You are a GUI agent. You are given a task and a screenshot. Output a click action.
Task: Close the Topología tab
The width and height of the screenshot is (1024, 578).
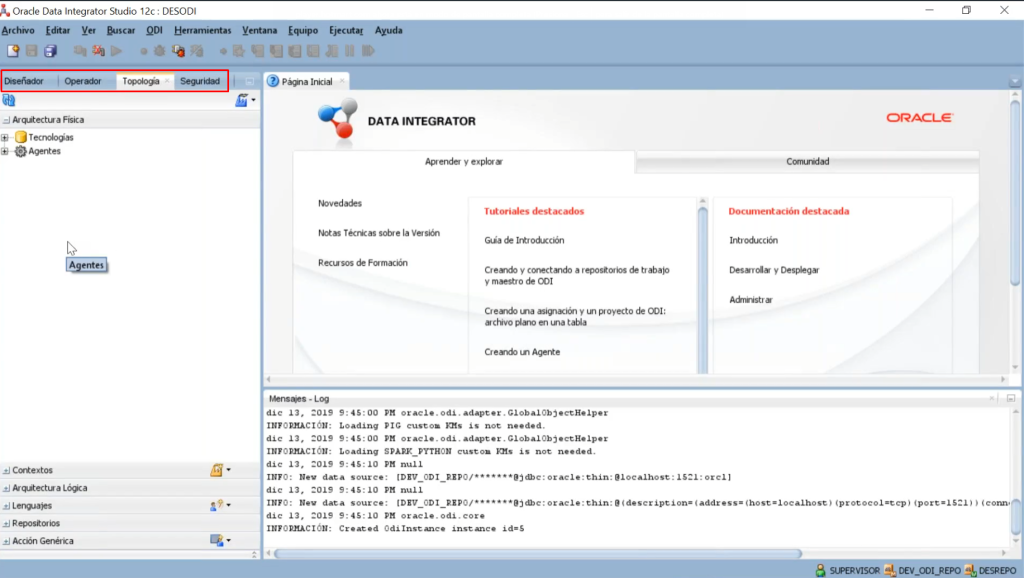[x=167, y=81]
